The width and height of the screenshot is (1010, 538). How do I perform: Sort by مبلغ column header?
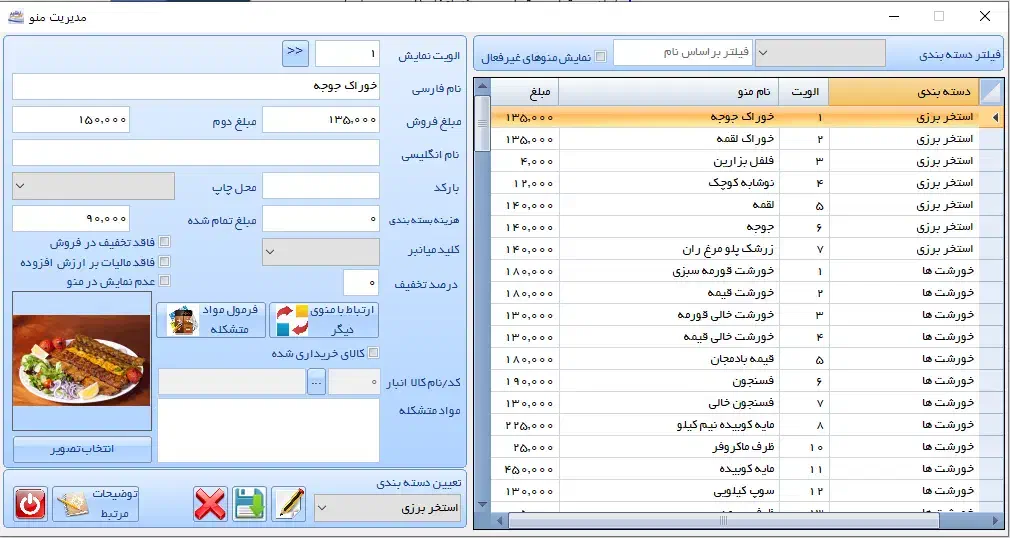(524, 92)
